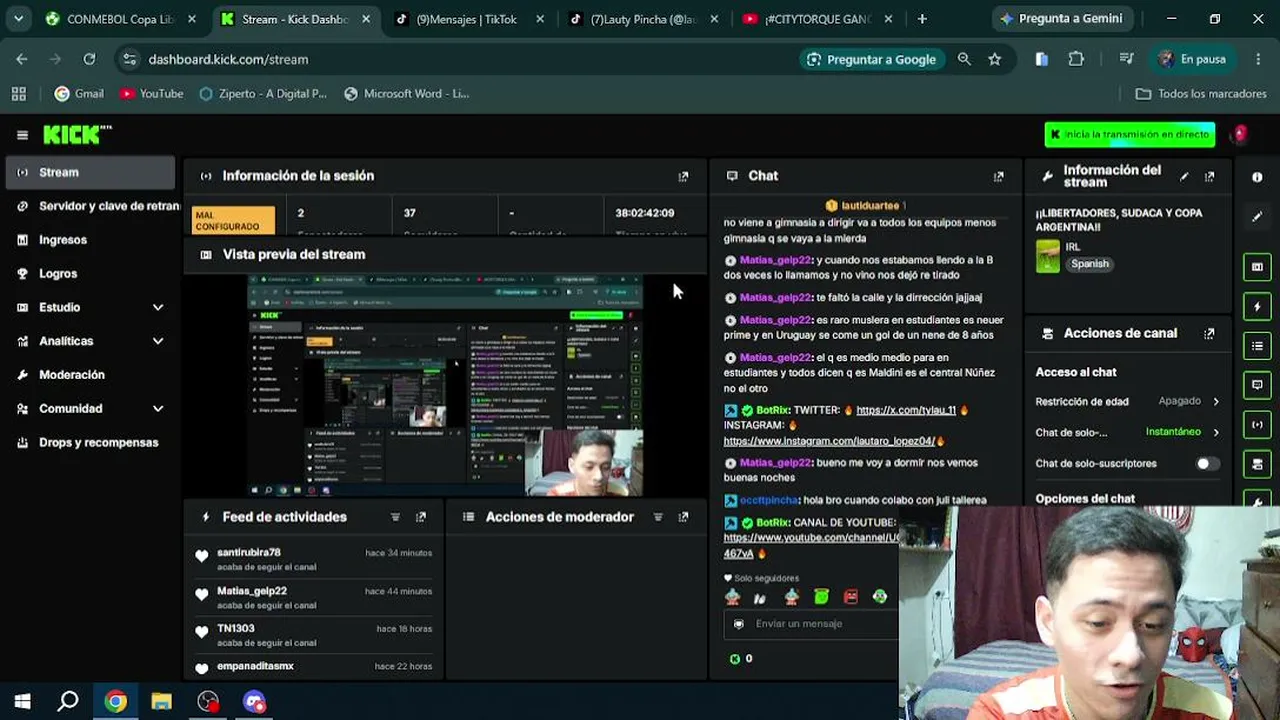Click the Spanish language tag
This screenshot has width=1280, height=720.
click(x=1090, y=264)
